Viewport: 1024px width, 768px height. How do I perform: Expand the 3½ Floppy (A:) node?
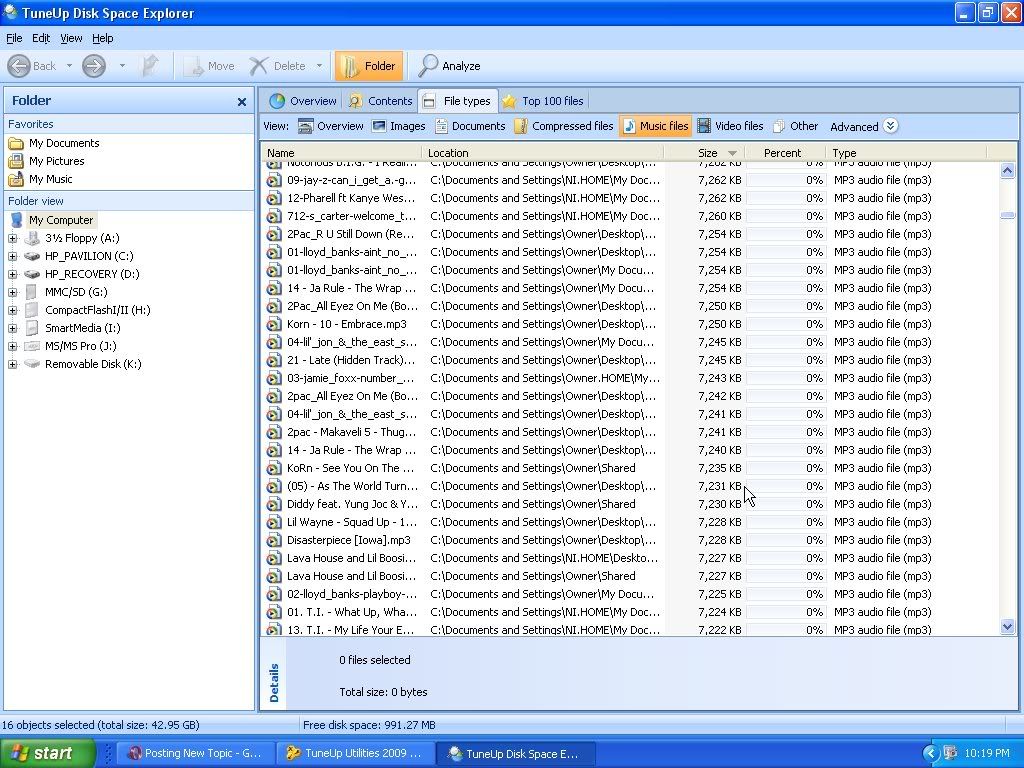[12, 238]
